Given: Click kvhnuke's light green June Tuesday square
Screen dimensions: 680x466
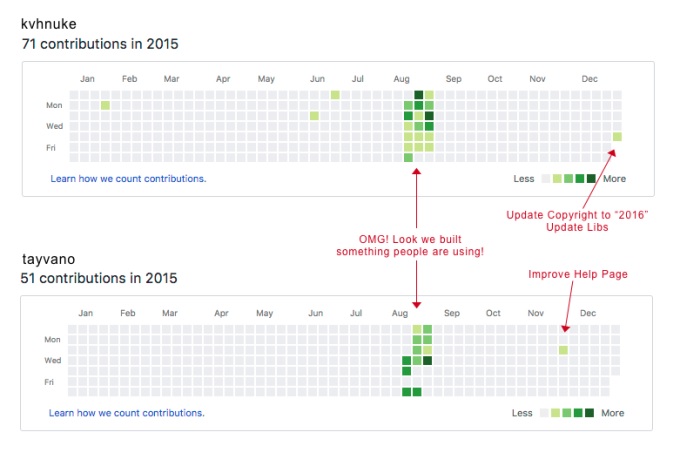Looking at the screenshot, I should click(x=314, y=116).
